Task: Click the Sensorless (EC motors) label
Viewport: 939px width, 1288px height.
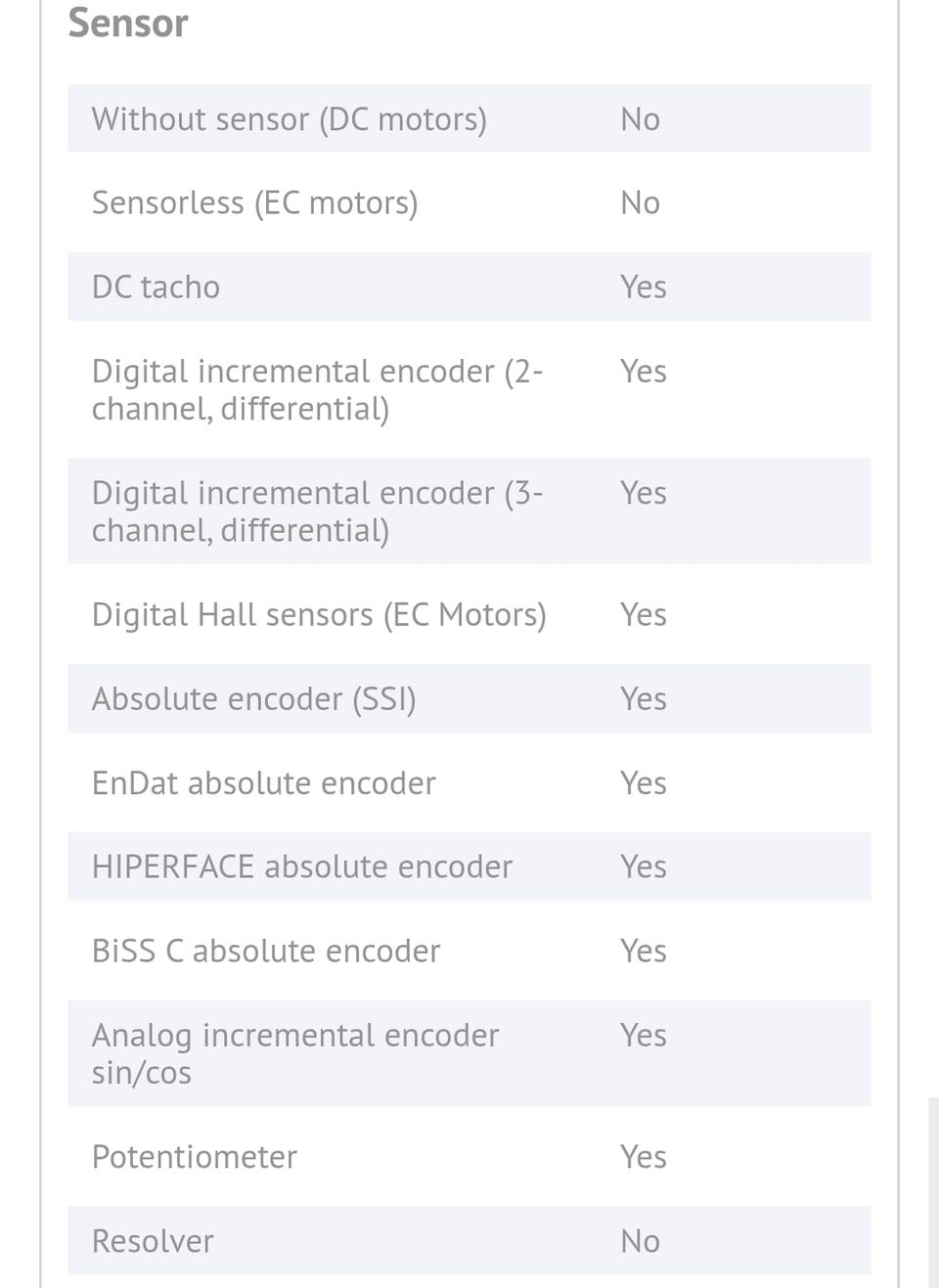Action: [254, 202]
